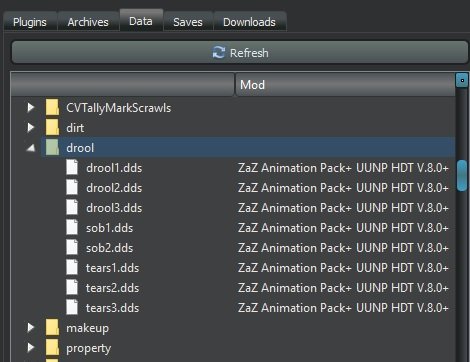Select the tears2.dds file name
The image size is (470, 362).
click(x=112, y=288)
